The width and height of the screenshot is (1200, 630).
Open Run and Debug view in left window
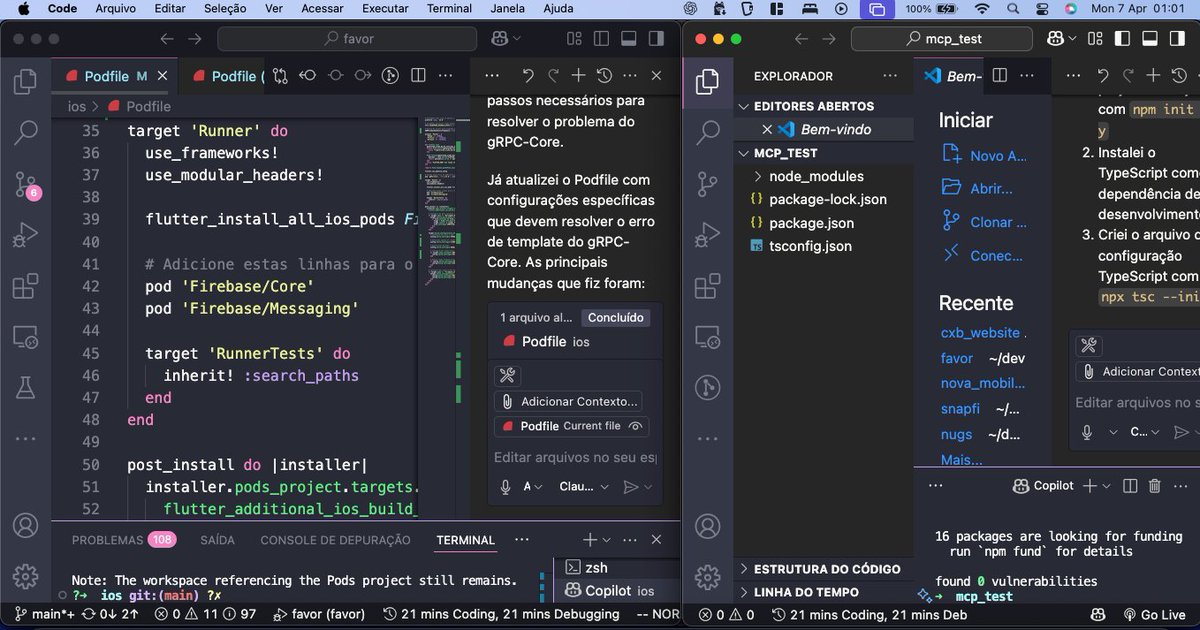(25, 236)
